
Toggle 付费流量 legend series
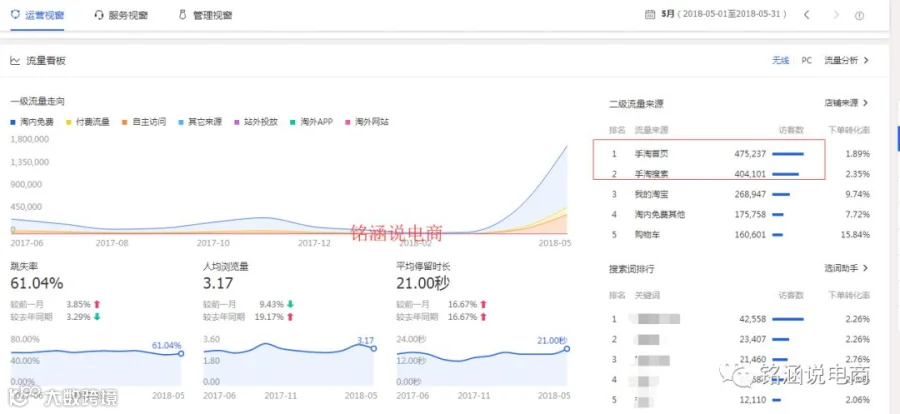click(x=88, y=122)
